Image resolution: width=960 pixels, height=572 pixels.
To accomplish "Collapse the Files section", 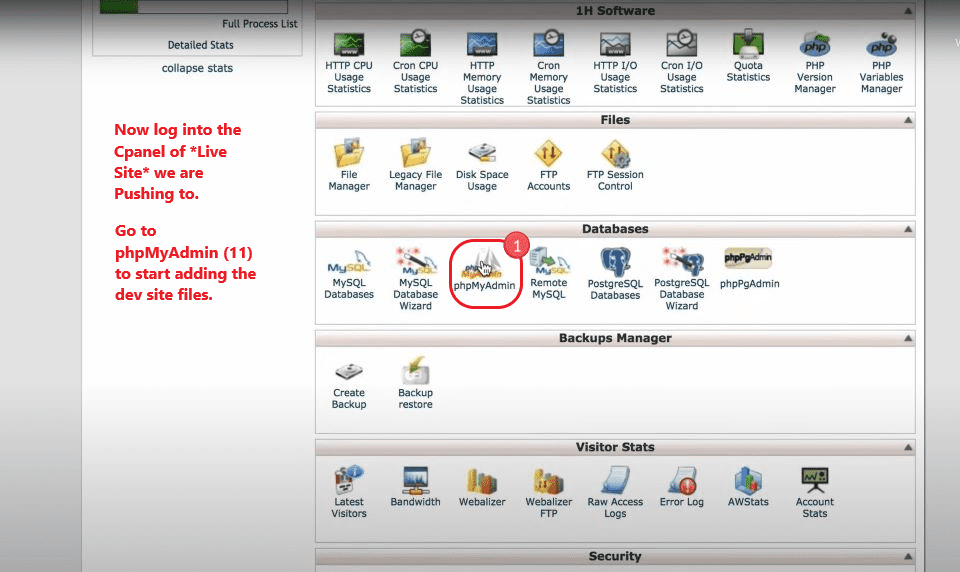I will pyautogui.click(x=908, y=120).
